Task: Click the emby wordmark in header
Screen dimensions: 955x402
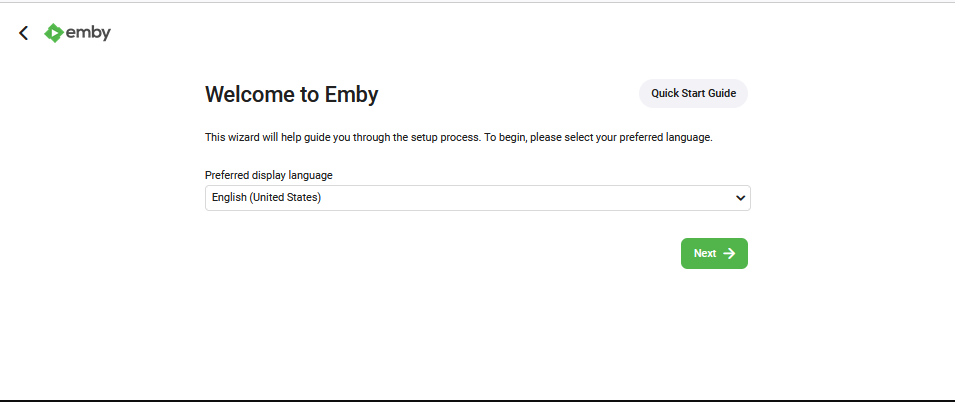Action: coord(88,32)
